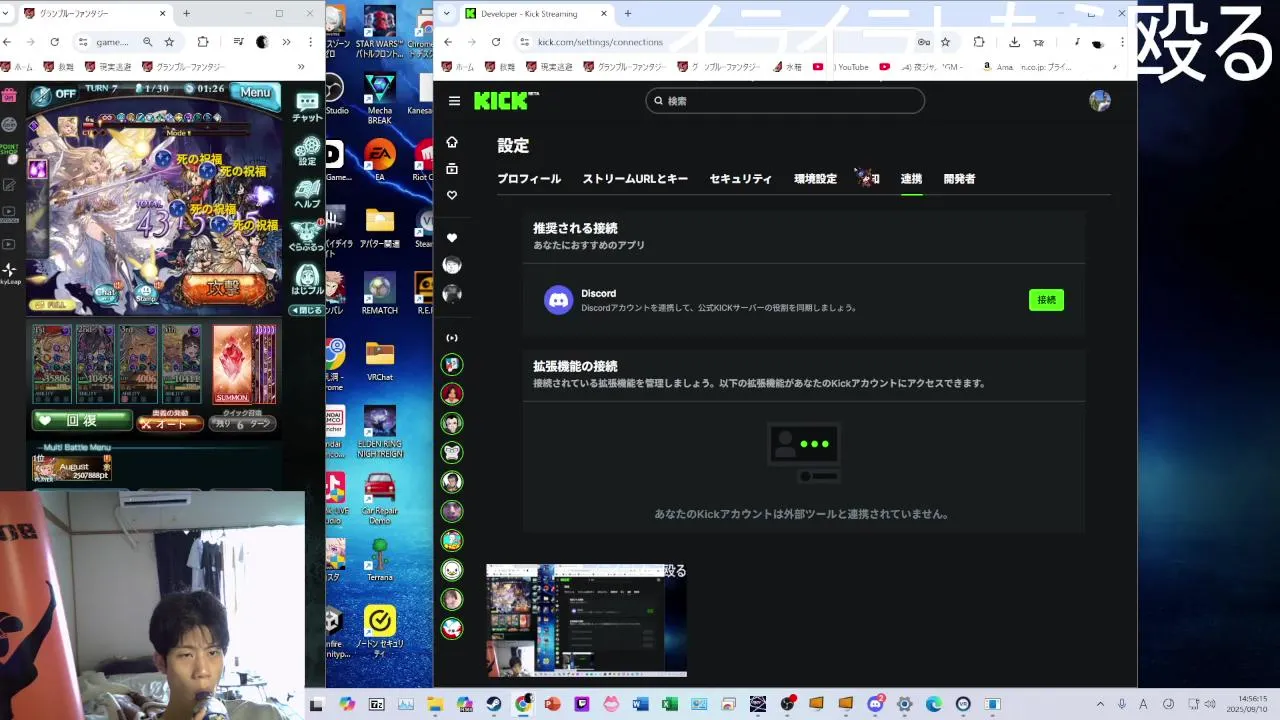The height and width of the screenshot is (720, 1280).
Task: Switch to the 連携 tab
Action: click(911, 179)
